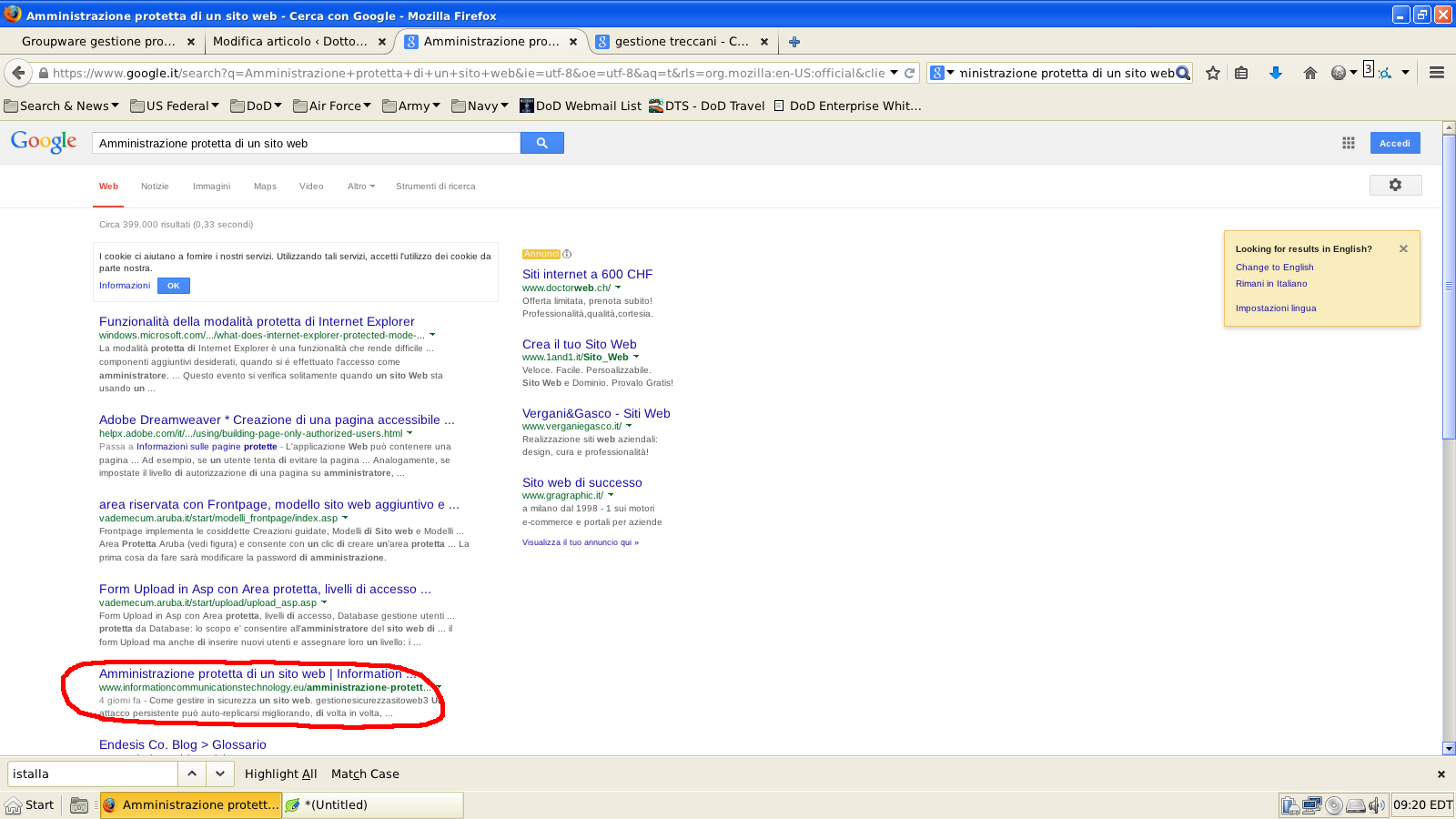Click the magnifier in Firefox search box
Screen dimensions: 1456x819
coord(1183,73)
